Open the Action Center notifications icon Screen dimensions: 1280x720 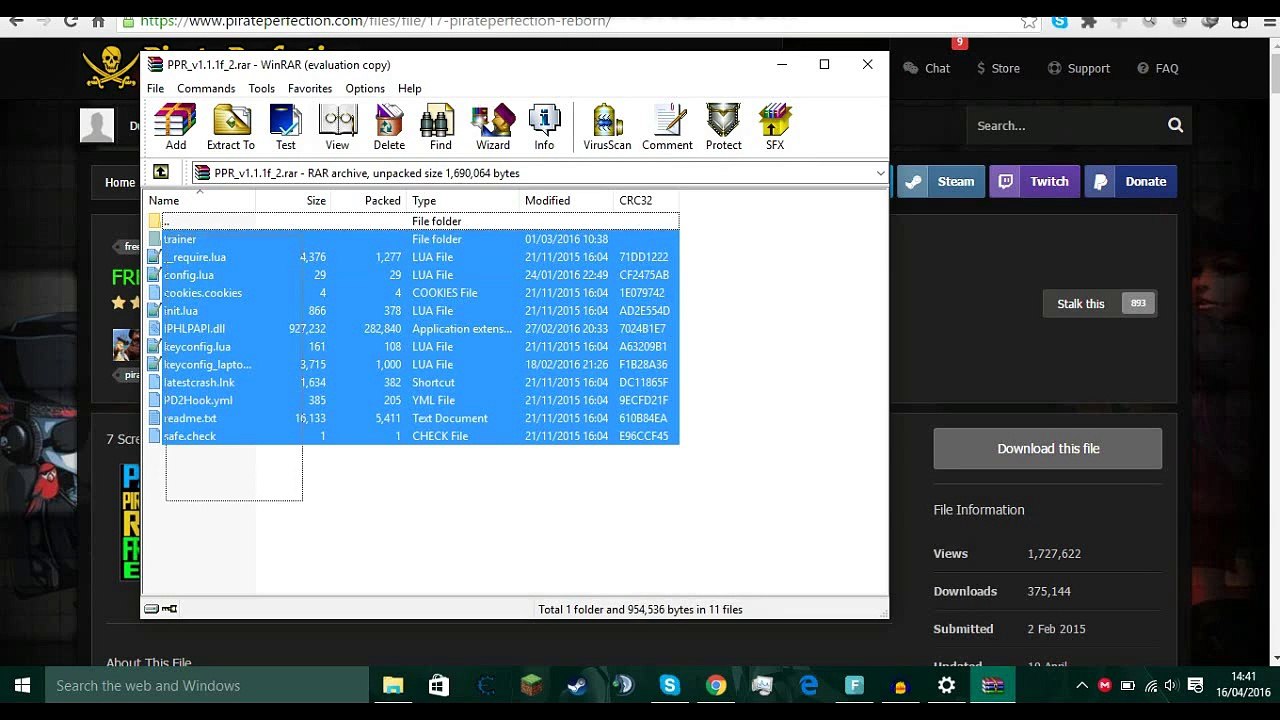click(x=1195, y=686)
